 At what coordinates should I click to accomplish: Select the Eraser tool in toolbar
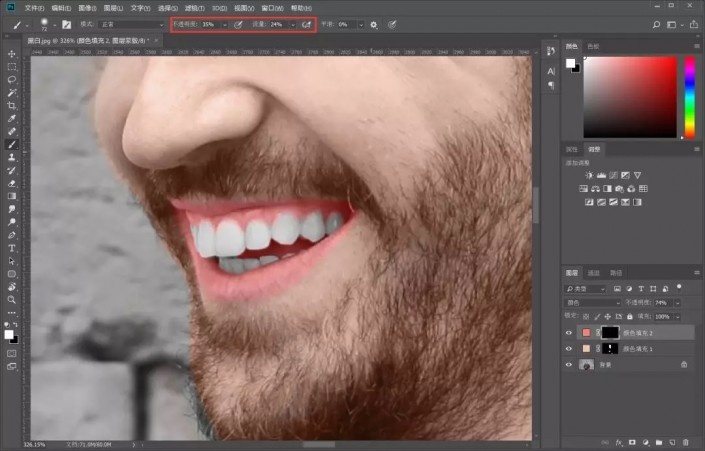(x=12, y=183)
